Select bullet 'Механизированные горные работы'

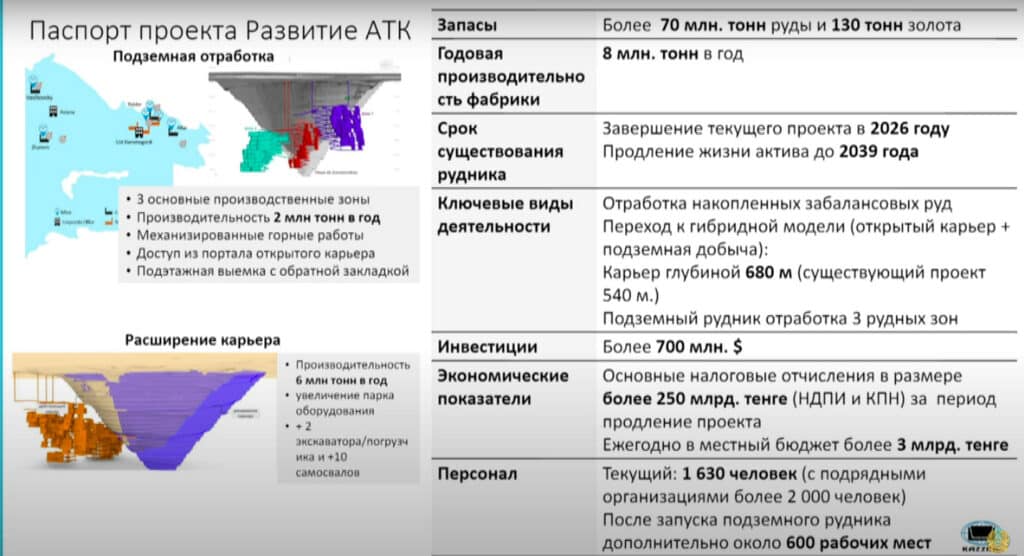(x=249, y=235)
